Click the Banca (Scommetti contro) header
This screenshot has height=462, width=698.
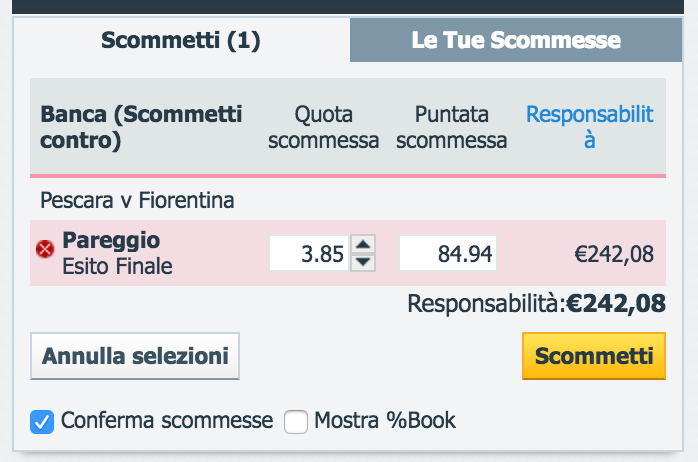click(x=141, y=127)
